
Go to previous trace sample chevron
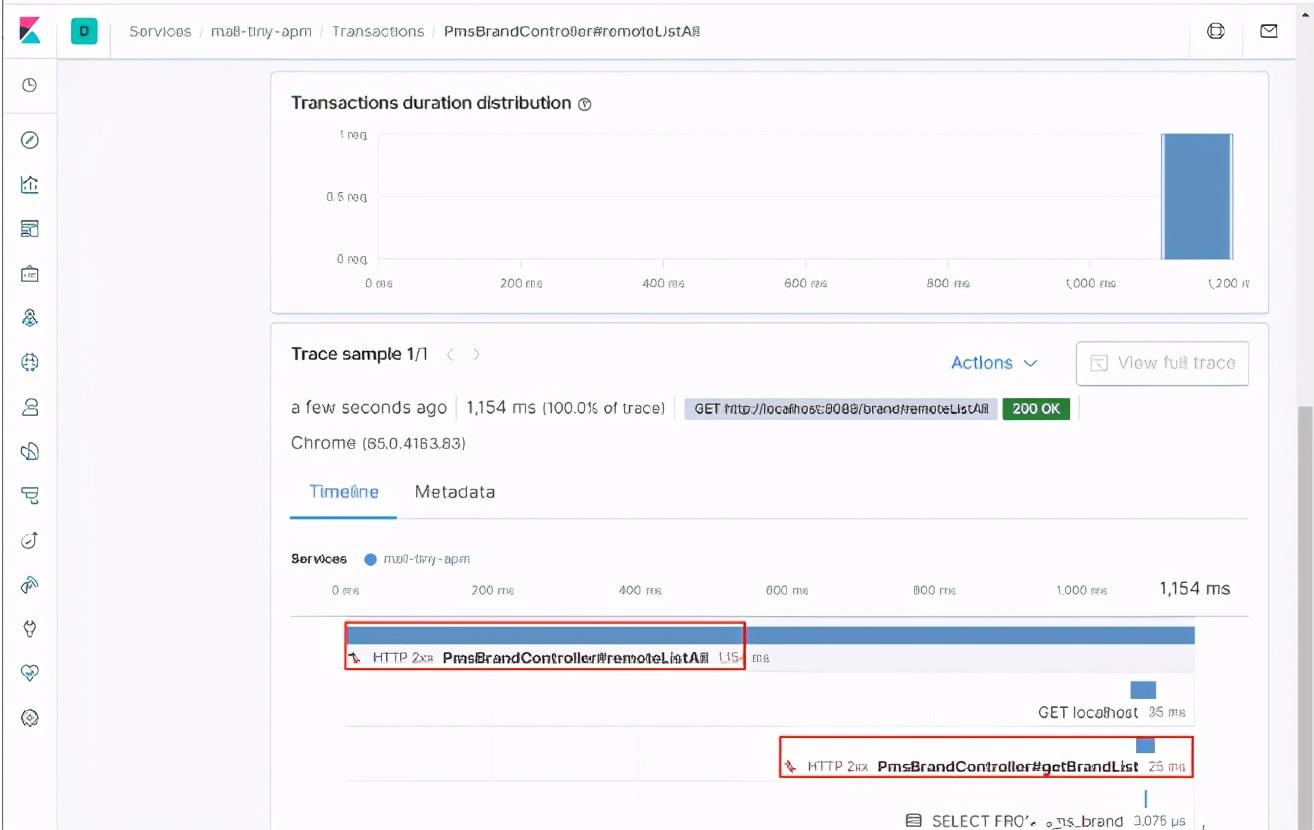pos(450,355)
